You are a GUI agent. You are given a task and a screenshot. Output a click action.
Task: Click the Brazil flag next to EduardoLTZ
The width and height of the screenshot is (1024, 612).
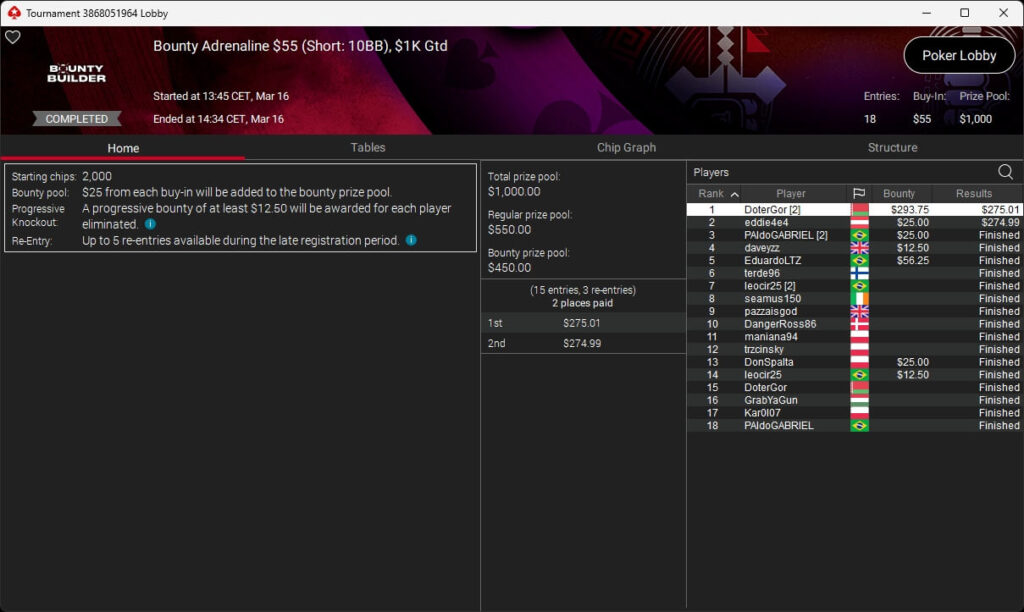(859, 261)
